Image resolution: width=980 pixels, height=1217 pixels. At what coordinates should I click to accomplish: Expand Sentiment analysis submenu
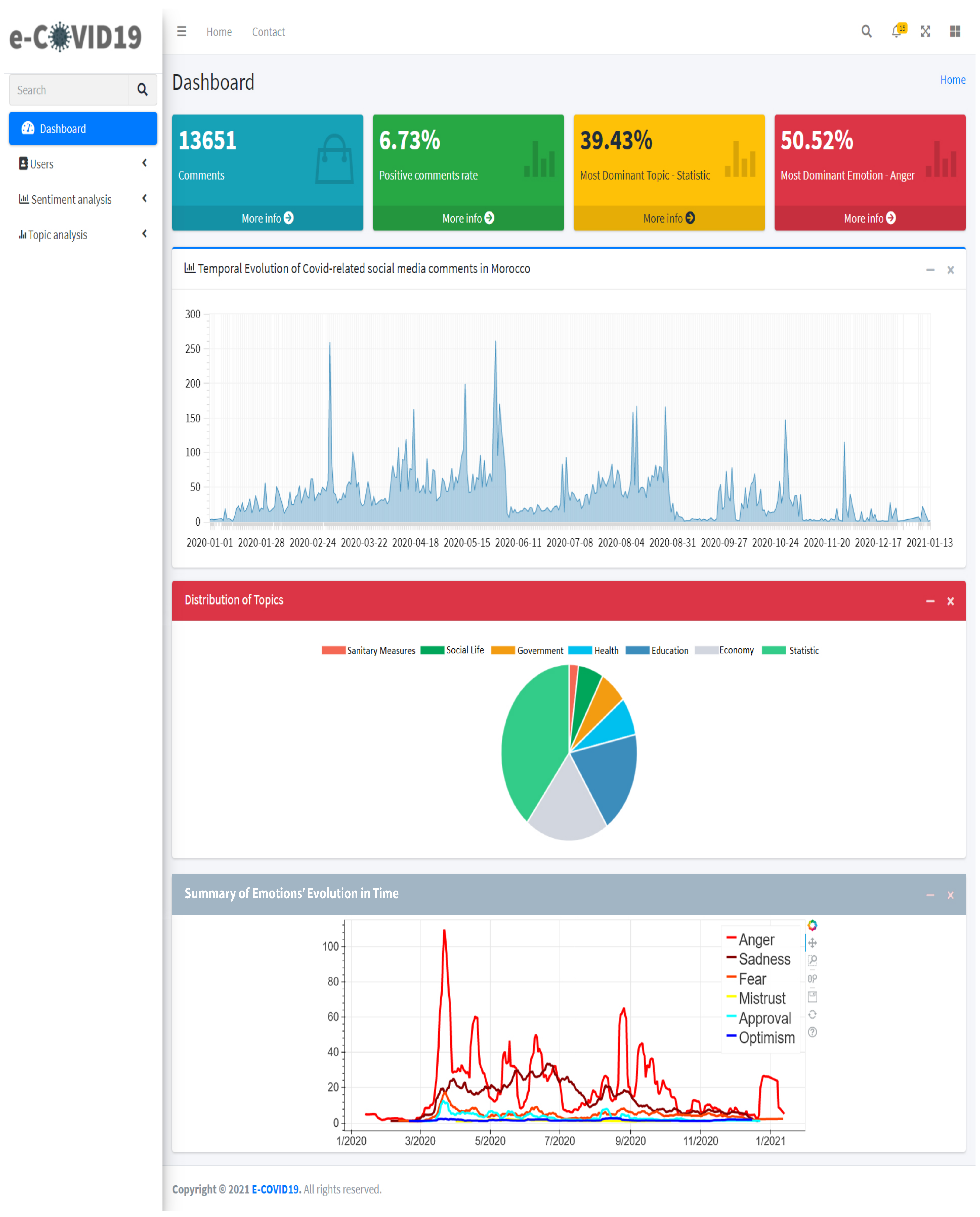point(83,200)
